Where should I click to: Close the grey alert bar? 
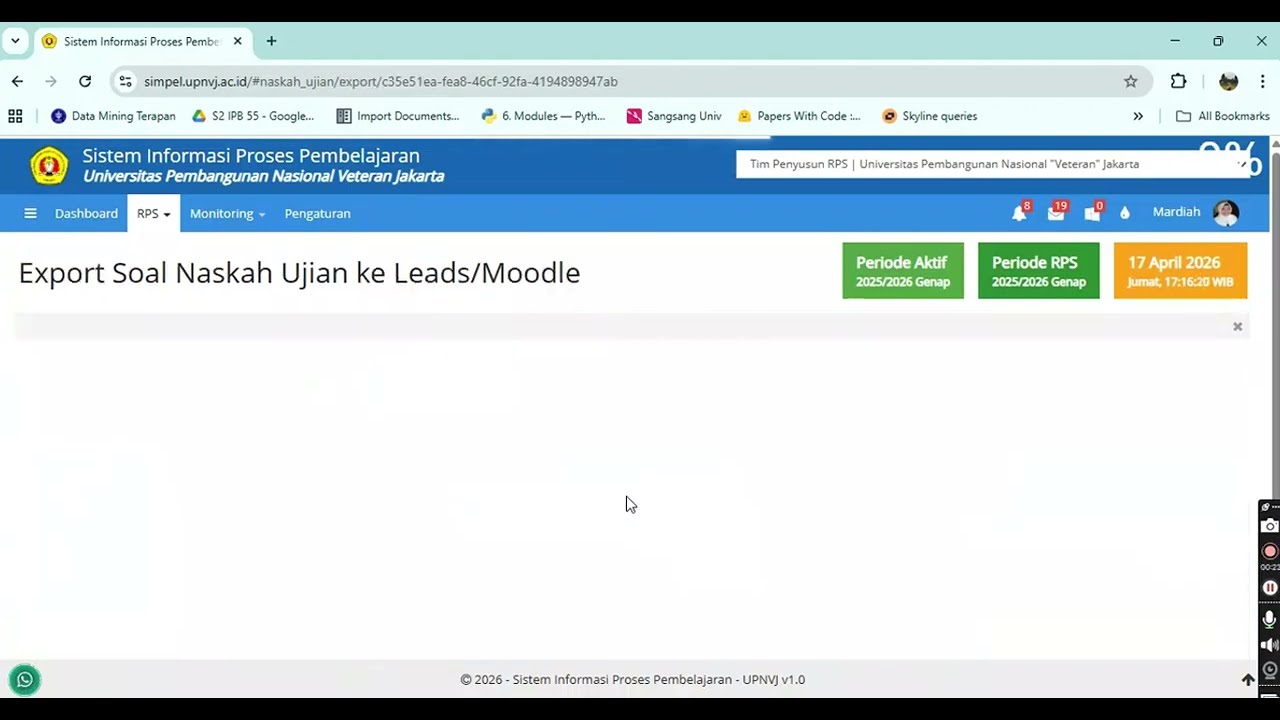tap(1237, 326)
